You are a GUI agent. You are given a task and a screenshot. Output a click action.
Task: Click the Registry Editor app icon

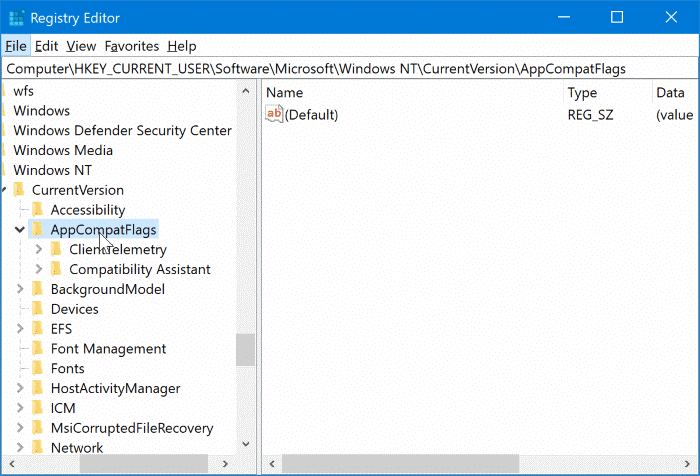(17, 18)
